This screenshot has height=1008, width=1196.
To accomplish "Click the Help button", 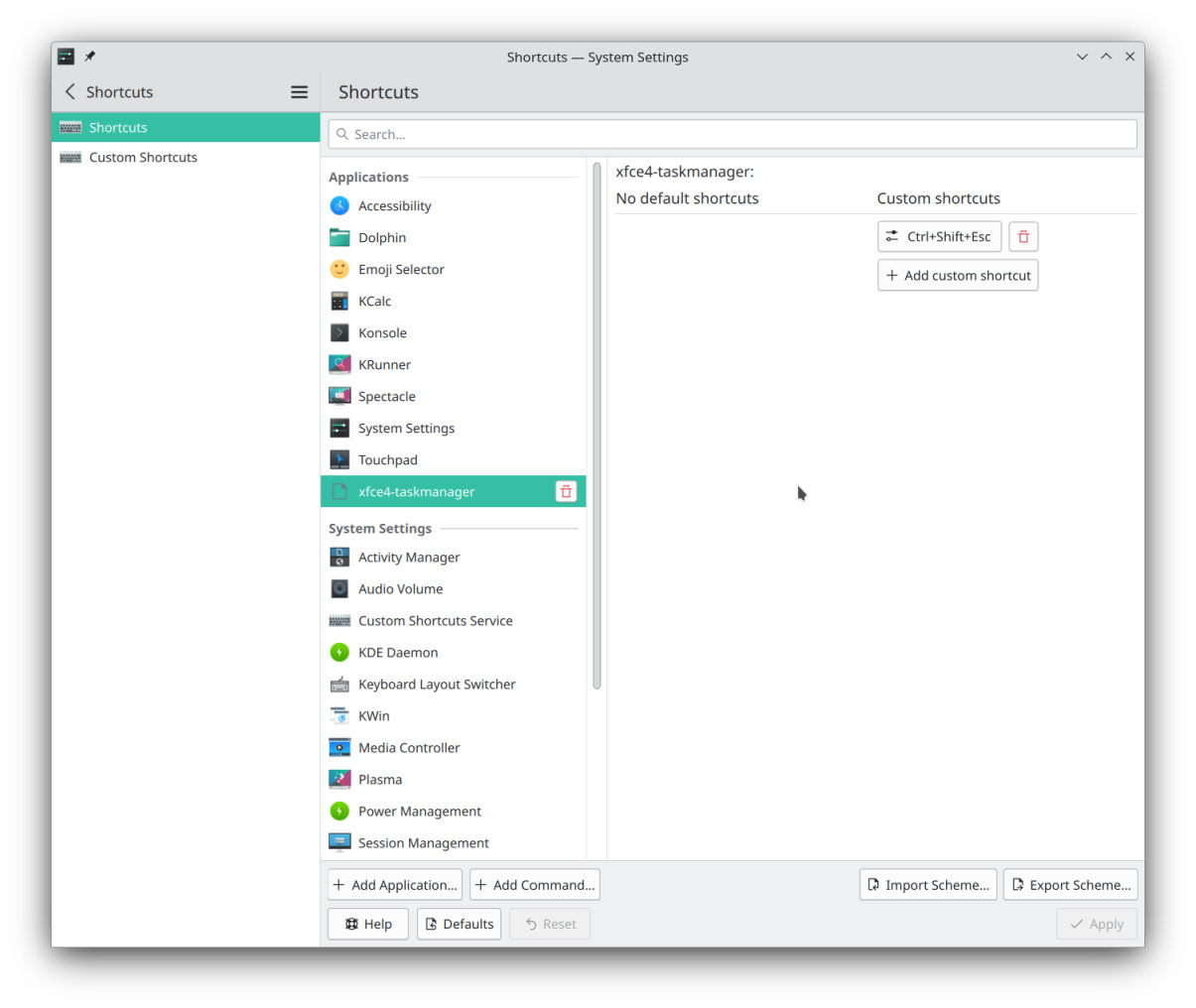I will (368, 924).
